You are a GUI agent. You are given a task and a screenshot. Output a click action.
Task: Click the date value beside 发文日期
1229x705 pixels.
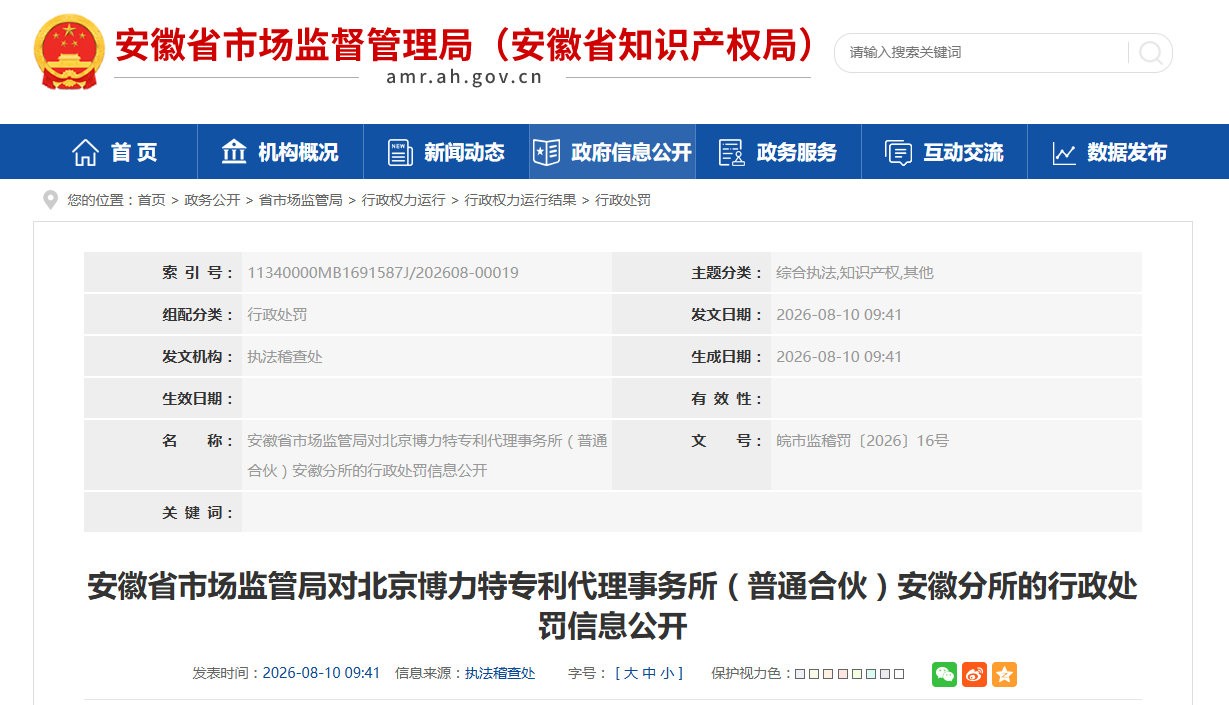point(839,314)
